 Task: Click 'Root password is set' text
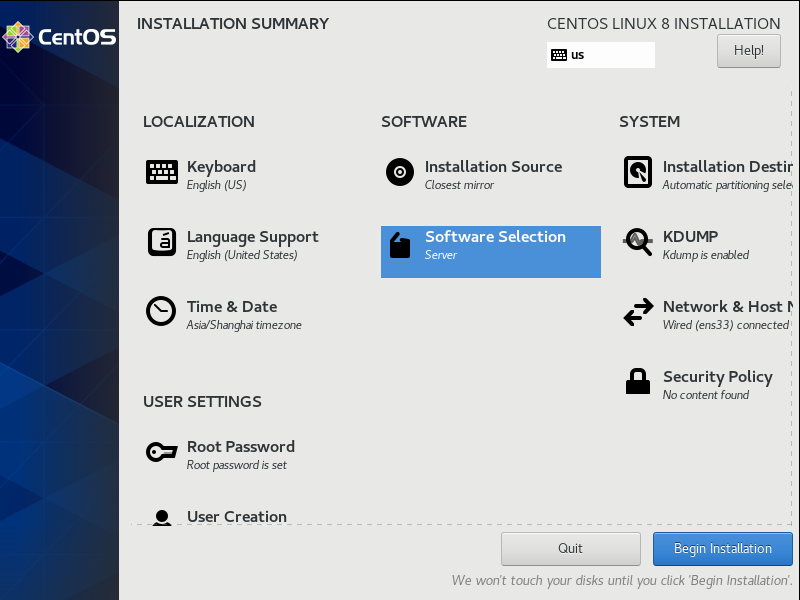(236, 465)
